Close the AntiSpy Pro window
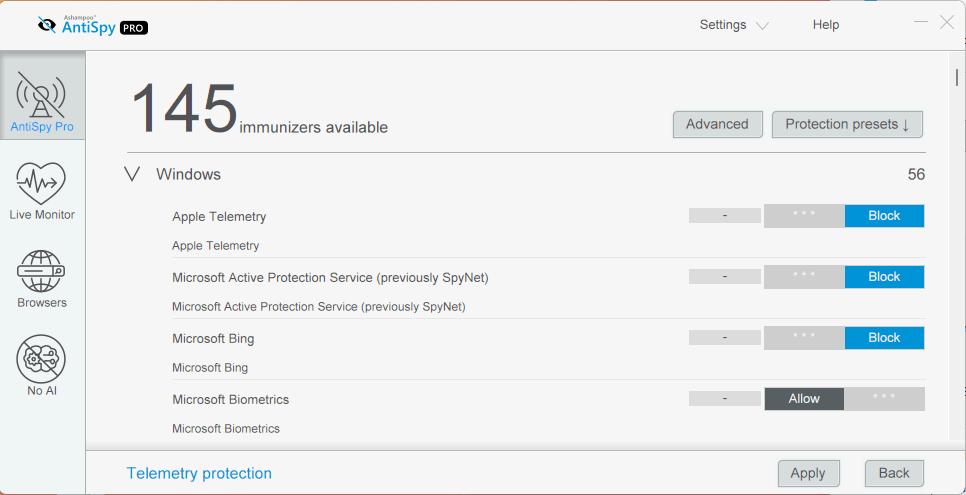Screen dimensions: 966x495 [947, 22]
